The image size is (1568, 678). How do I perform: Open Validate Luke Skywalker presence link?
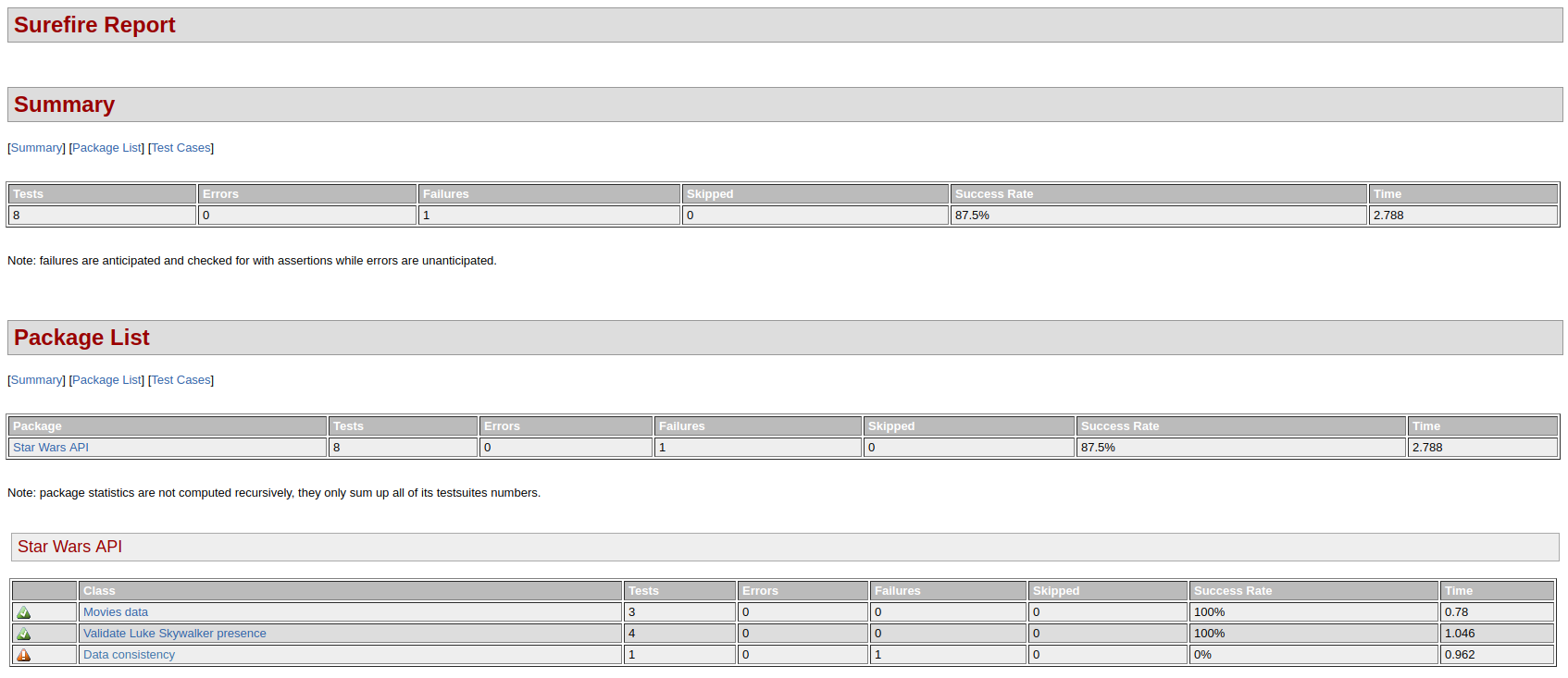pos(175,634)
